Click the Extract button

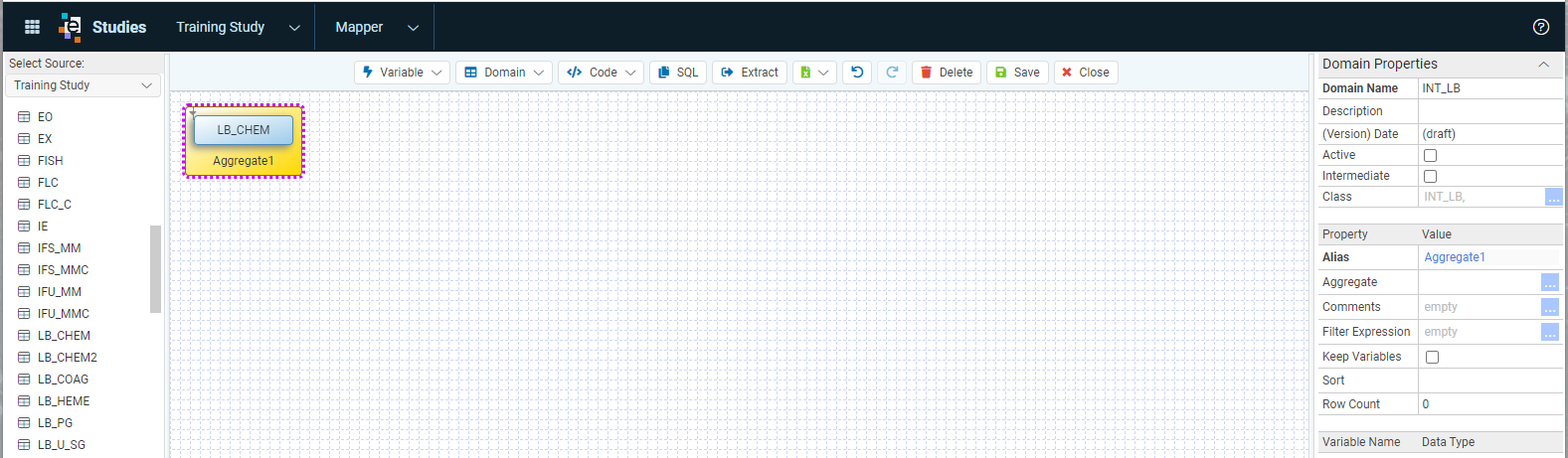pos(750,73)
